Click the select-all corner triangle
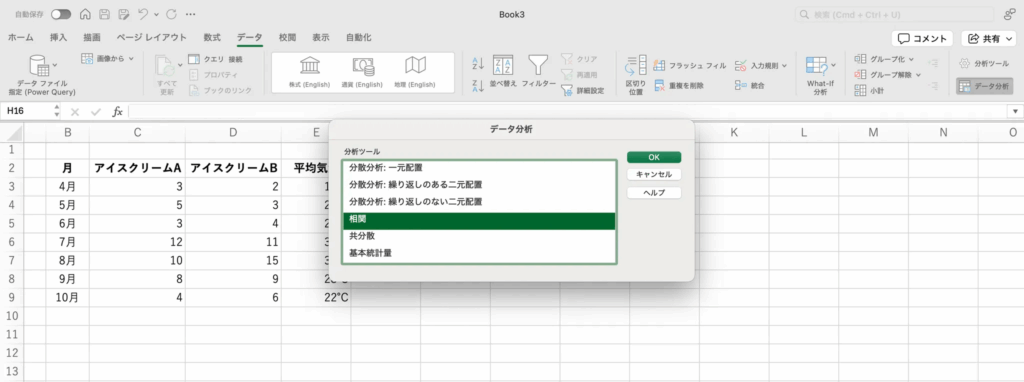Viewport: 1024px width, 382px height. [x=14, y=133]
